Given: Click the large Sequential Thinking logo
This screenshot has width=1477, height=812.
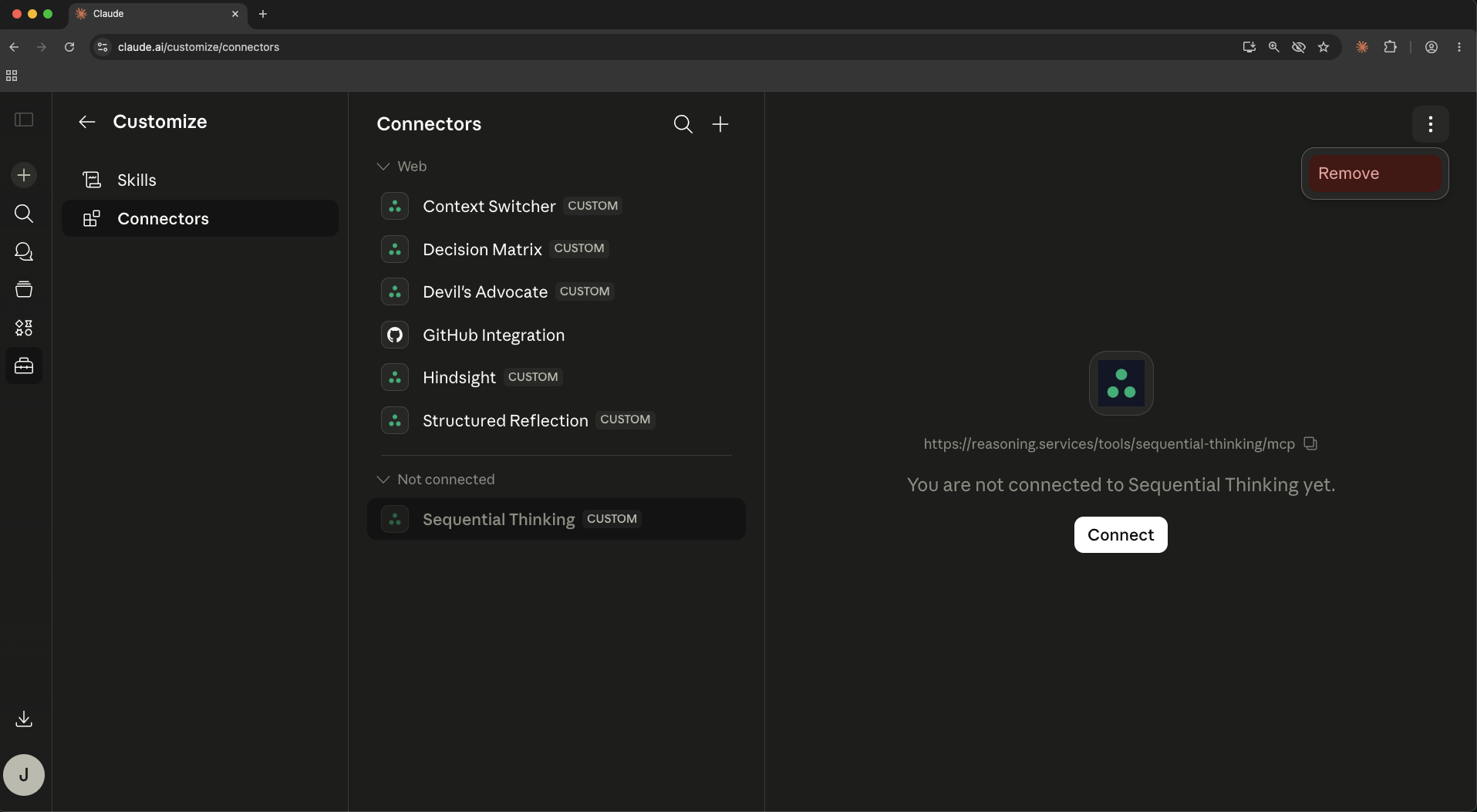Looking at the screenshot, I should coord(1121,383).
